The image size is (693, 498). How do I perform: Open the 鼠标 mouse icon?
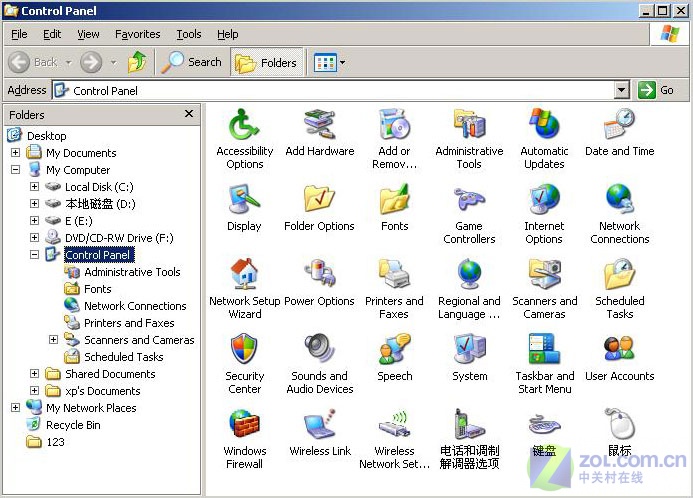(x=619, y=424)
